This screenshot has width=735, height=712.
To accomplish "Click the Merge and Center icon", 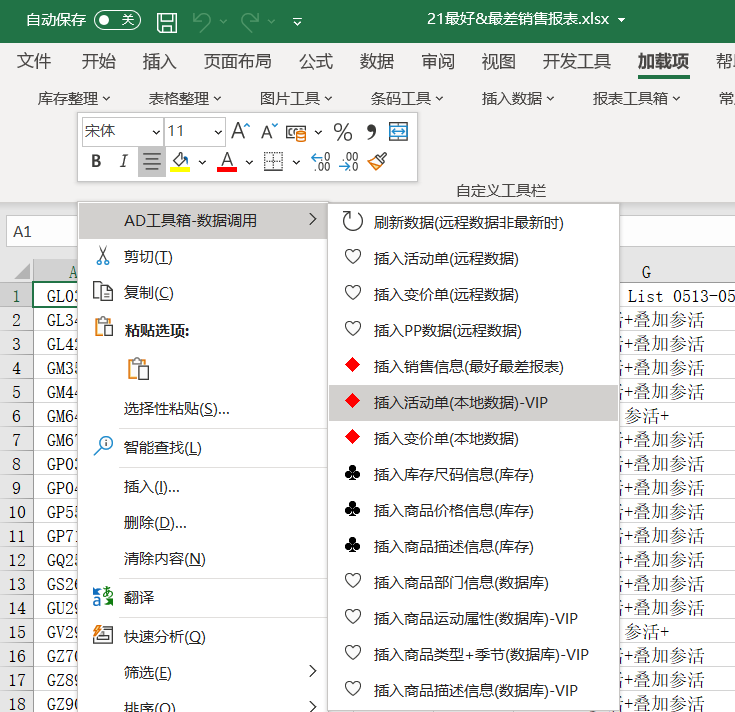I will pyautogui.click(x=398, y=132).
